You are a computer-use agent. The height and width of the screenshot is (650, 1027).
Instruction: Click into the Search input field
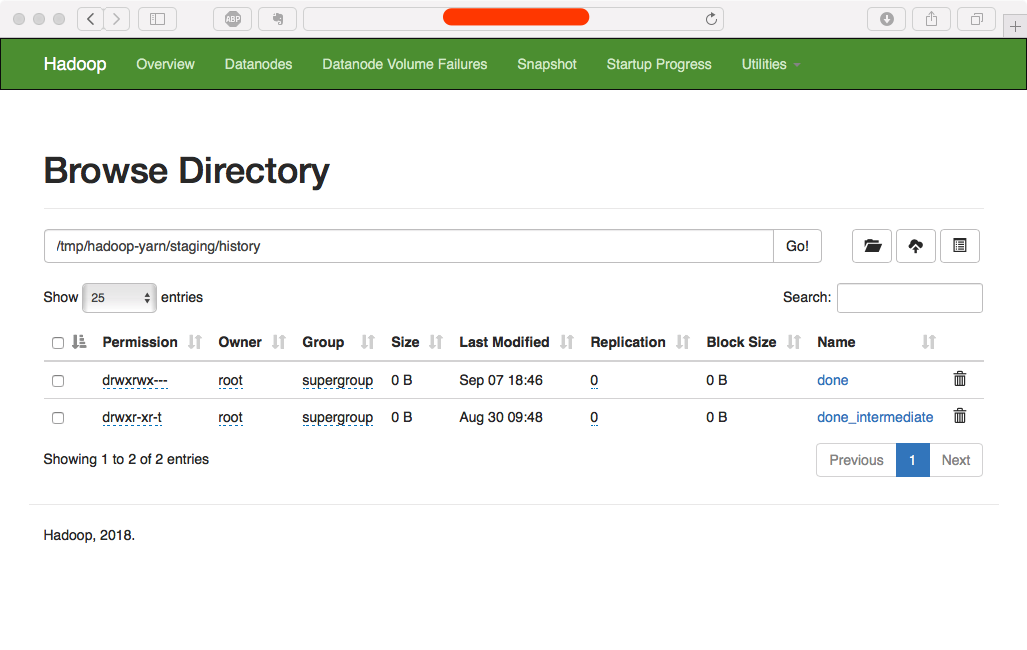coord(909,298)
